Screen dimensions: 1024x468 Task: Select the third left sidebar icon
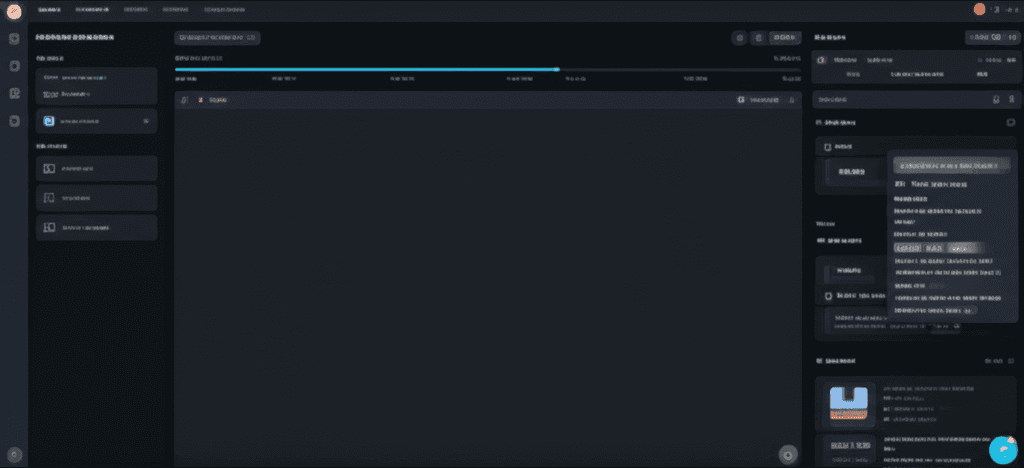pos(15,93)
